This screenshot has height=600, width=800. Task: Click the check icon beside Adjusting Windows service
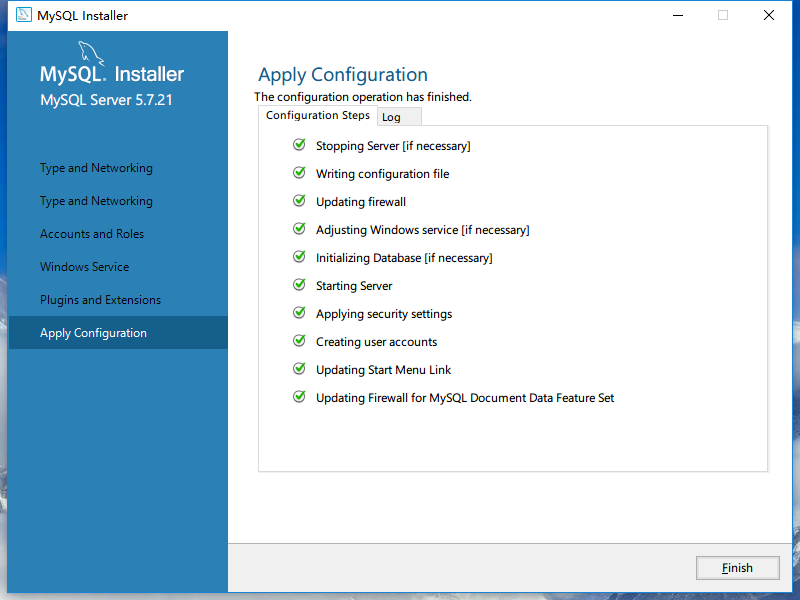299,229
